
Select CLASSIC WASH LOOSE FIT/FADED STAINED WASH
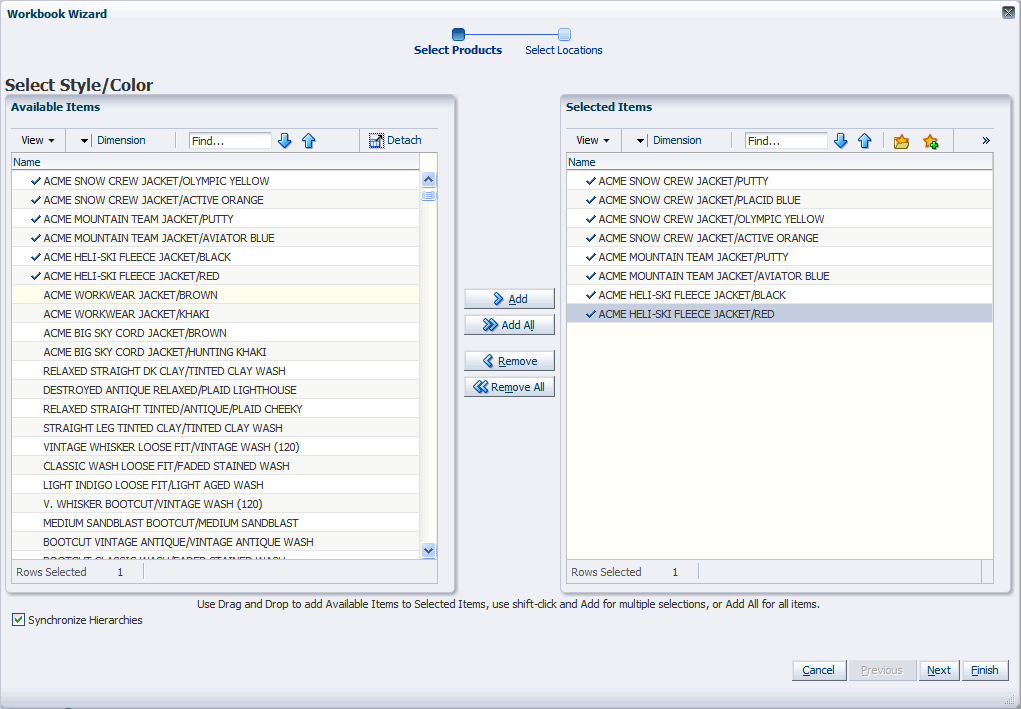[x=216, y=466]
